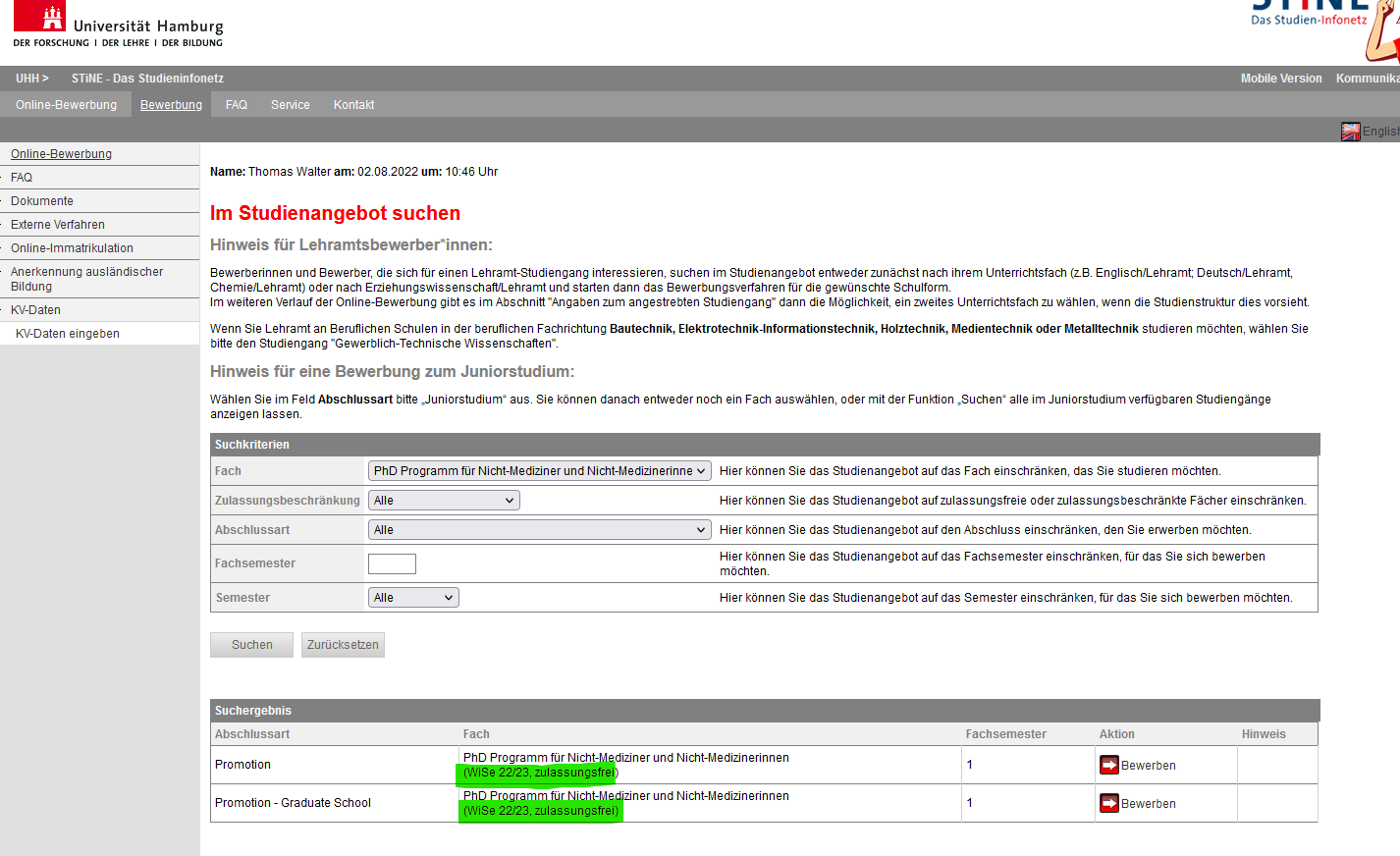Open the Kontakt navigation tab
The width and height of the screenshot is (1400, 856).
click(353, 105)
